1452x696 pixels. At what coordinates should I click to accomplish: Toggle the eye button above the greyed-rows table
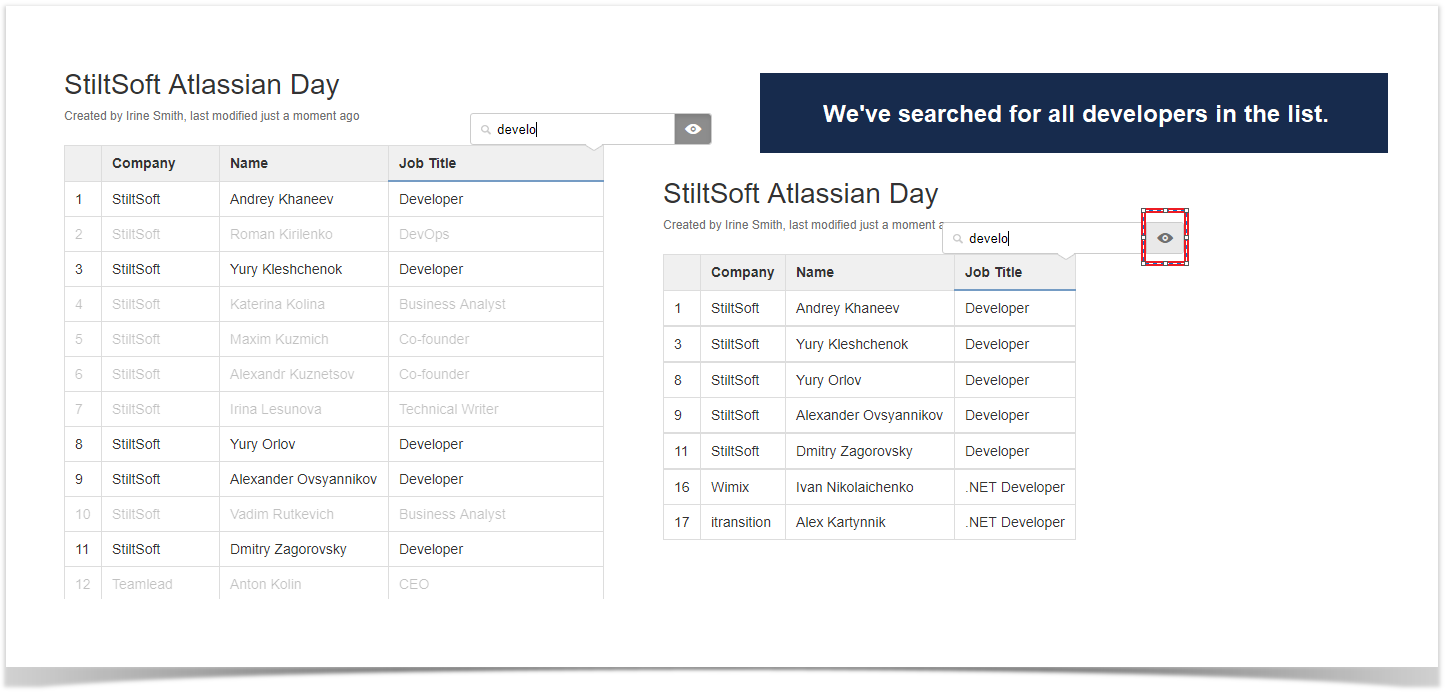point(693,129)
